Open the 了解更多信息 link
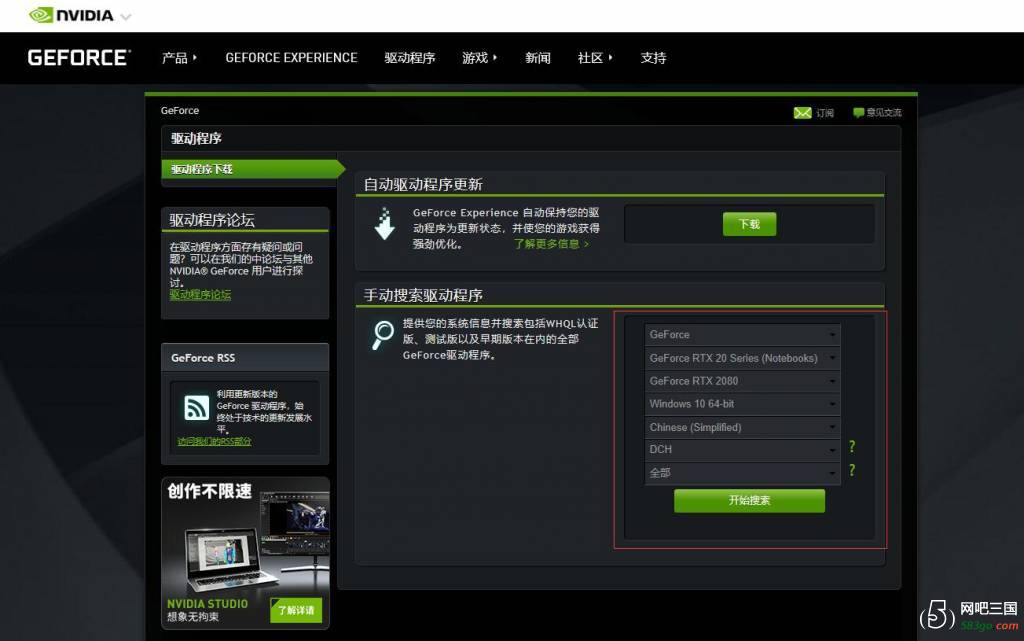Viewport: 1024px width, 641px height. (551, 243)
